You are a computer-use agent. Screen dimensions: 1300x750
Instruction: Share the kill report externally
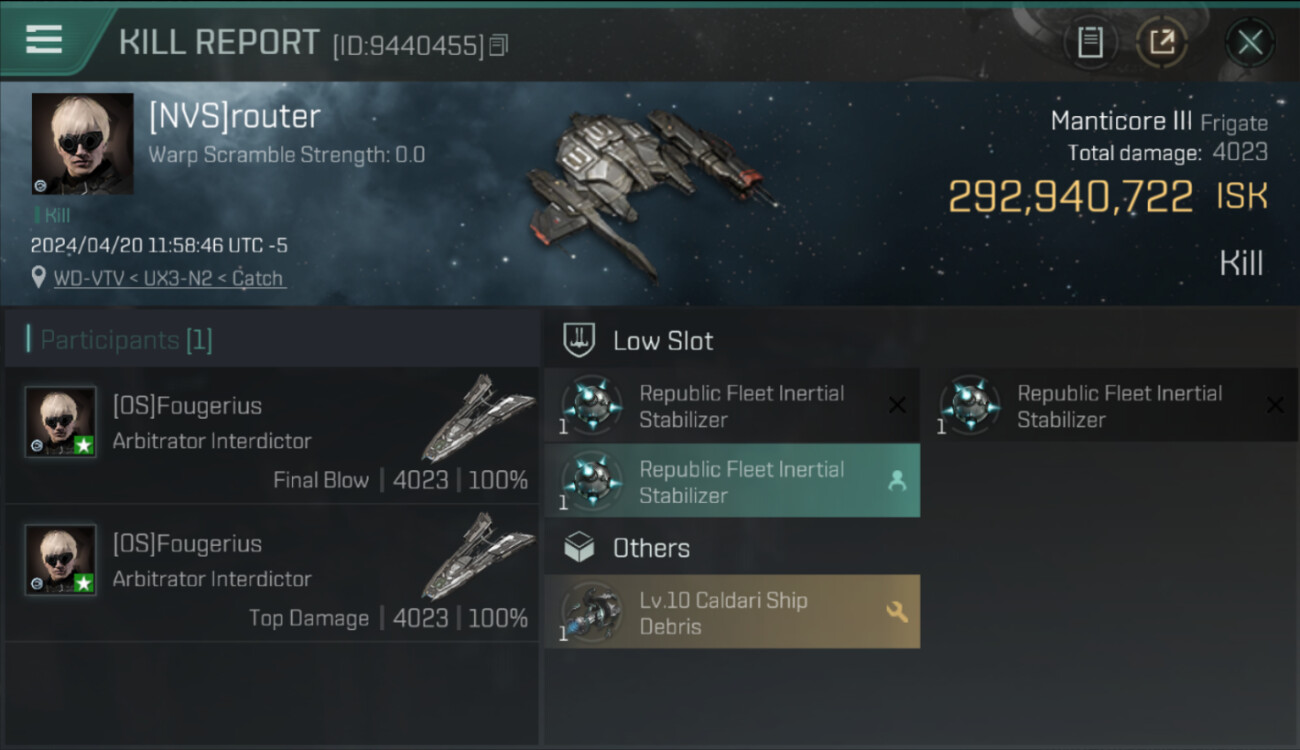(x=1162, y=42)
